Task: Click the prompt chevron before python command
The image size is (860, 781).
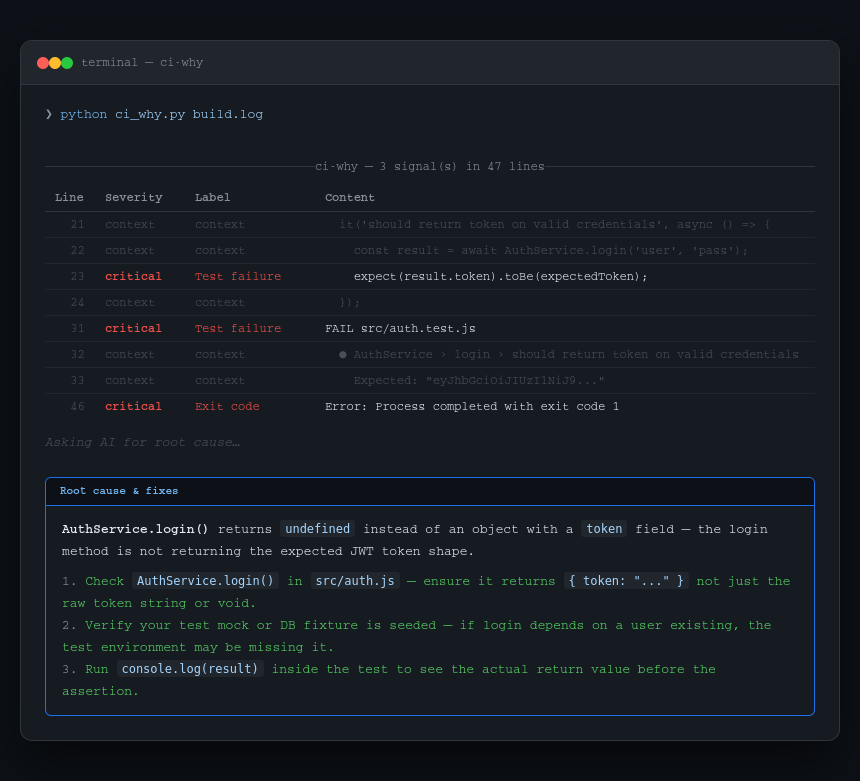Action: coord(49,114)
